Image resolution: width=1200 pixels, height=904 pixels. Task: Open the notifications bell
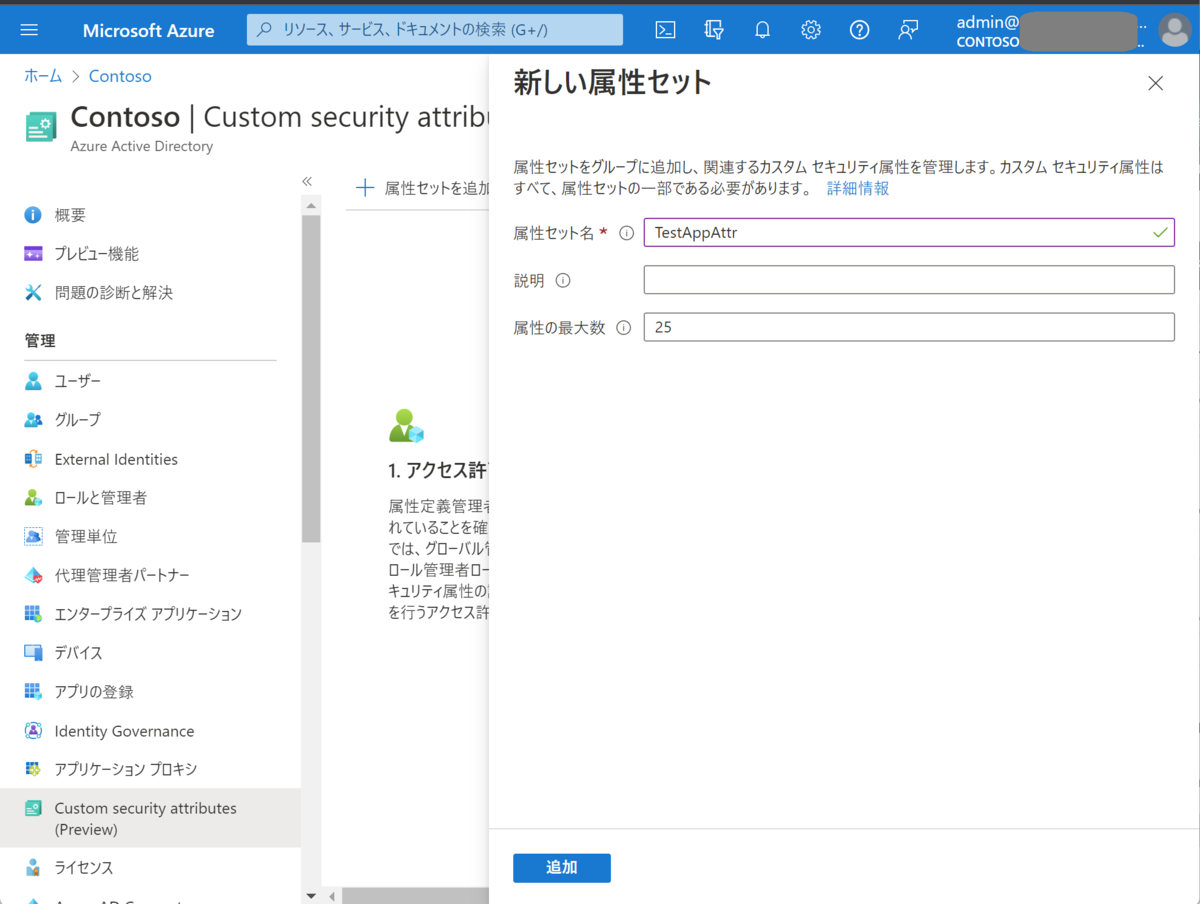click(762, 30)
